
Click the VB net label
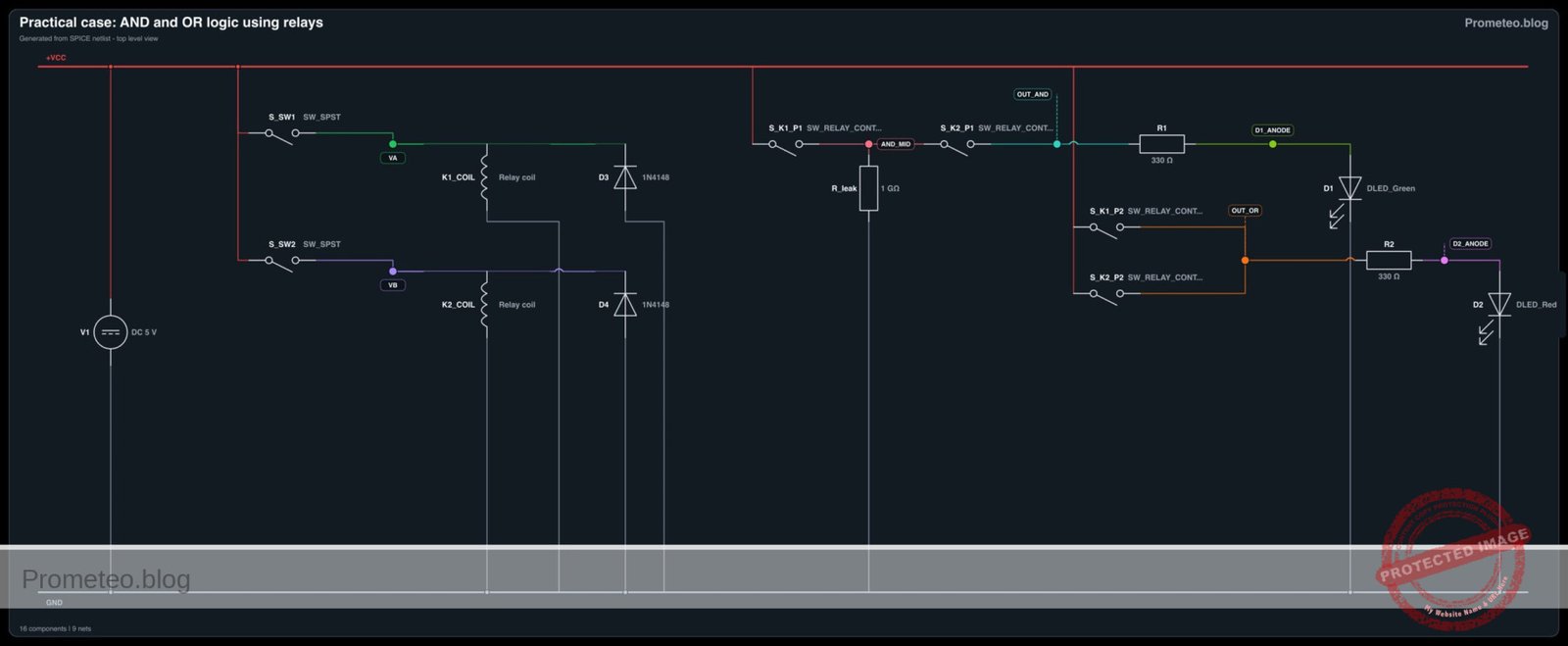click(393, 285)
